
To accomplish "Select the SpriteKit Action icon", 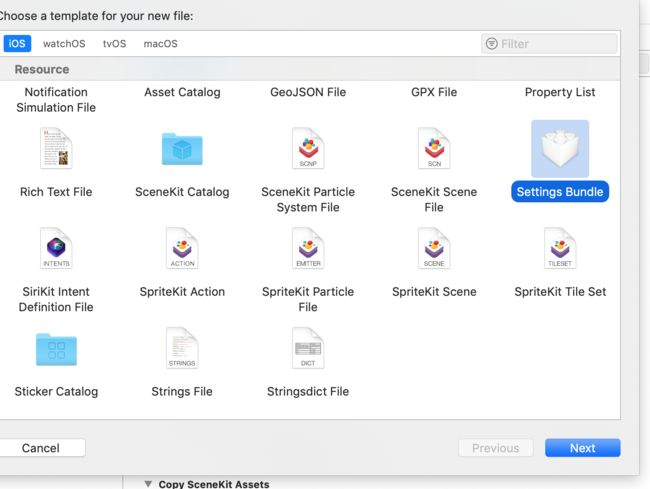I will (182, 248).
